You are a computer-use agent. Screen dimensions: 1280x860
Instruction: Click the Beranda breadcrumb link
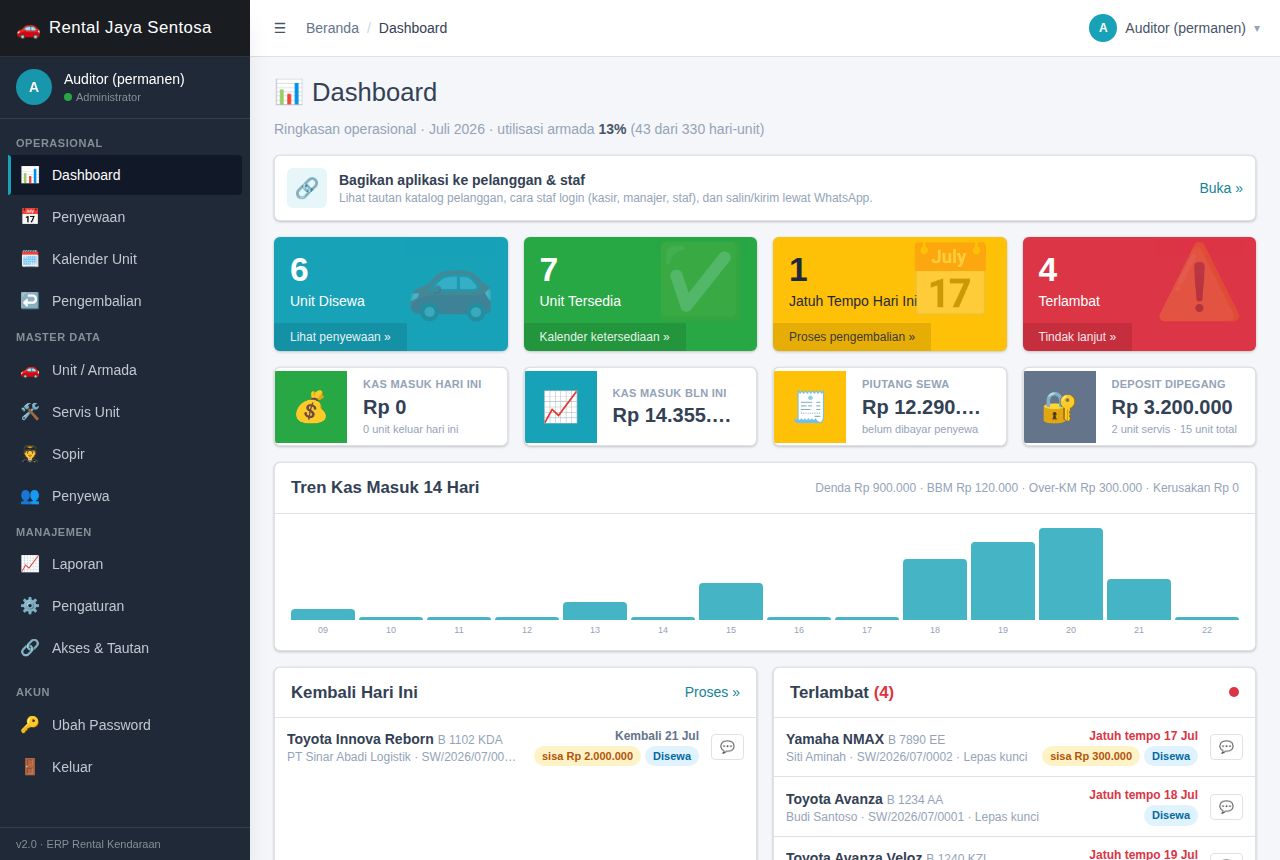tap(332, 28)
